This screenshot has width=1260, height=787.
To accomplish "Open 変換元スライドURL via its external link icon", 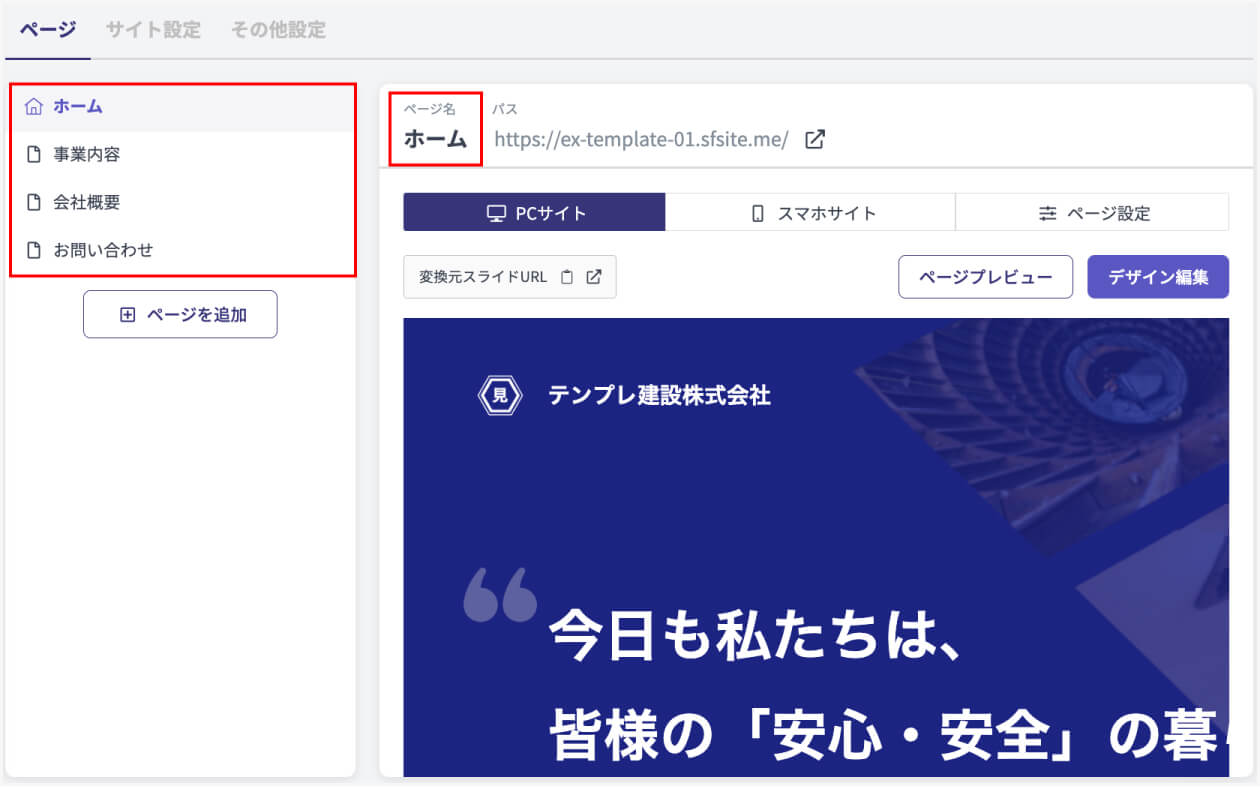I will pos(593,277).
